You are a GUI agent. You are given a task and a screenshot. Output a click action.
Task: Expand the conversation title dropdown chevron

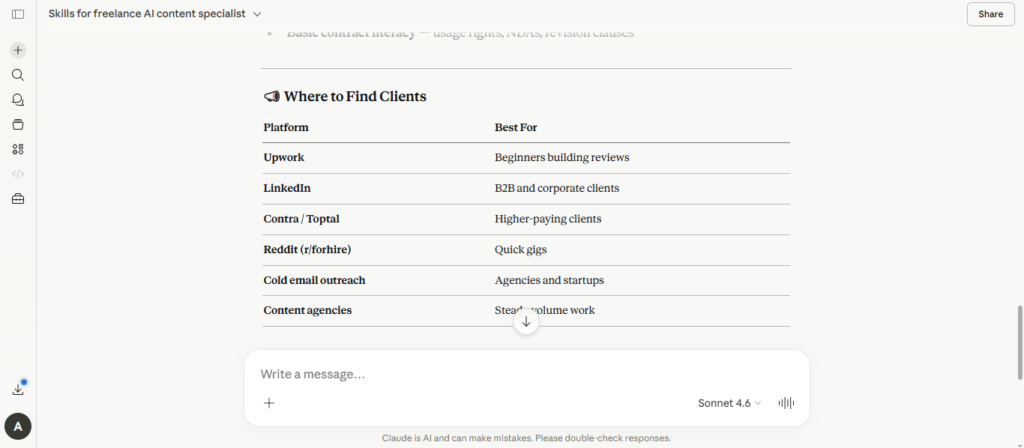[x=257, y=14]
